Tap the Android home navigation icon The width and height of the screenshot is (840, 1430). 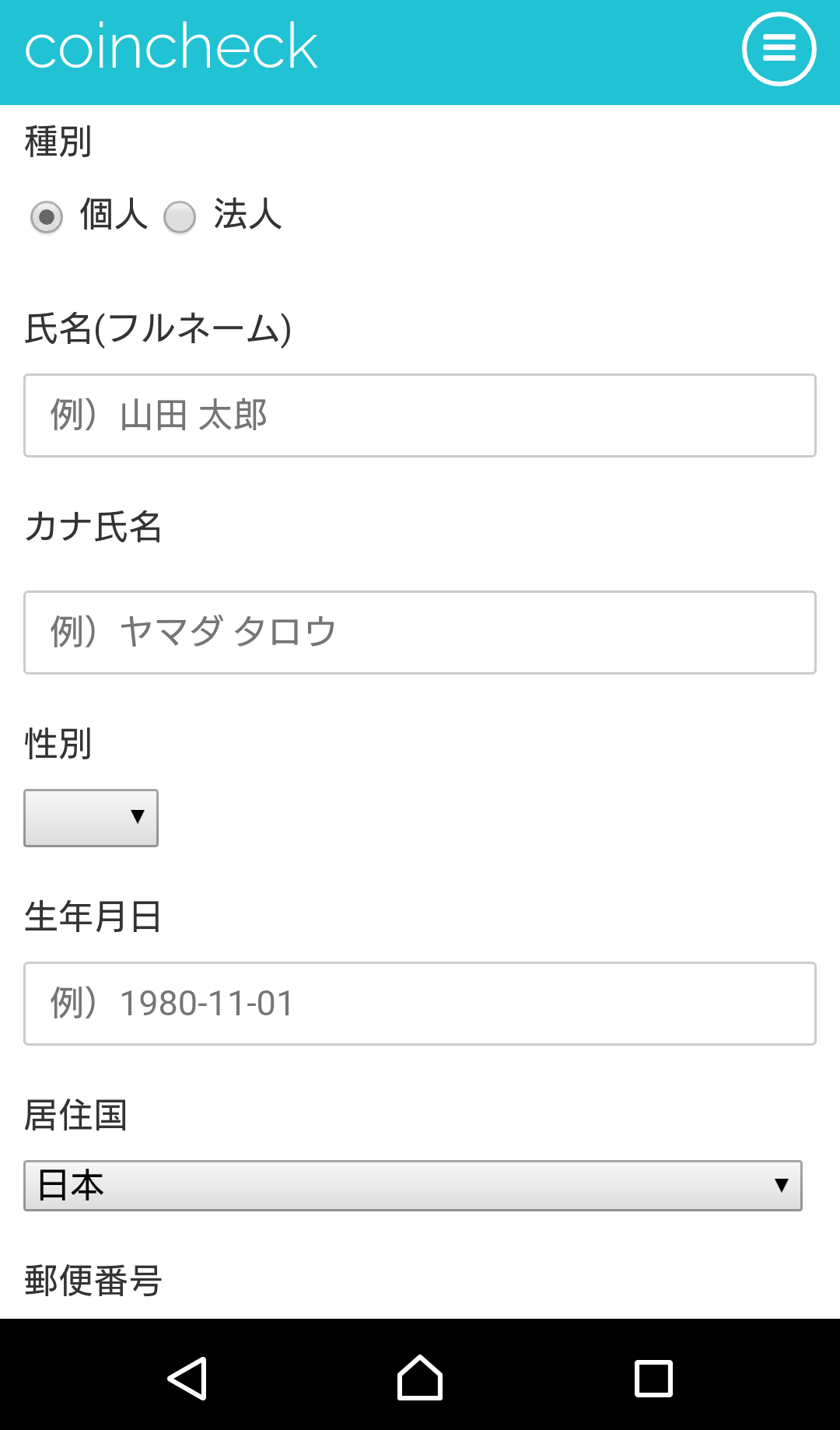(x=420, y=1378)
